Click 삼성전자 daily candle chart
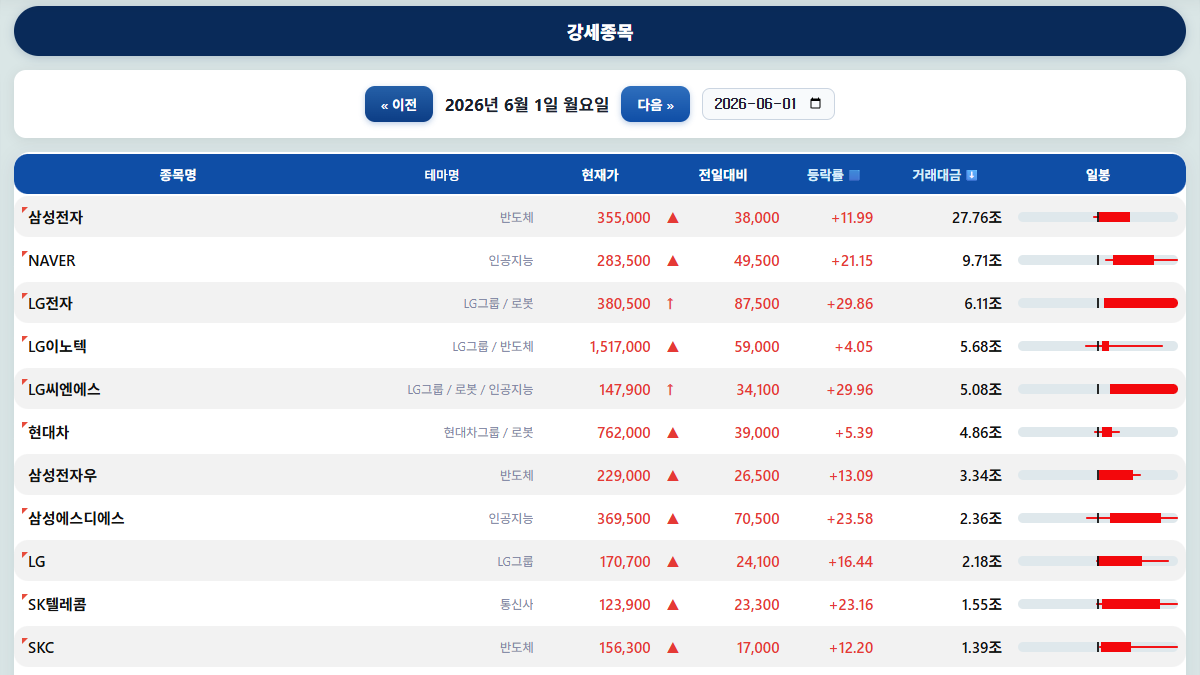Viewport: 1200px width, 675px height. pyautogui.click(x=1098, y=217)
